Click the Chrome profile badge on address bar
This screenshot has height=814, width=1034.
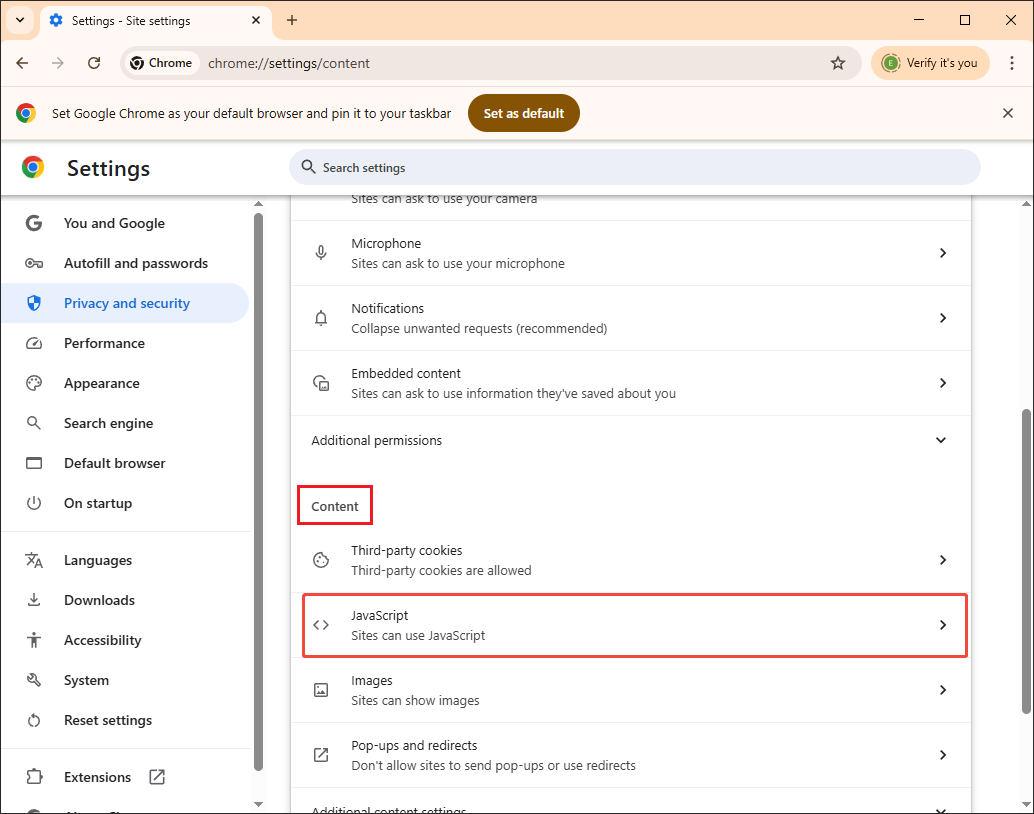[929, 62]
